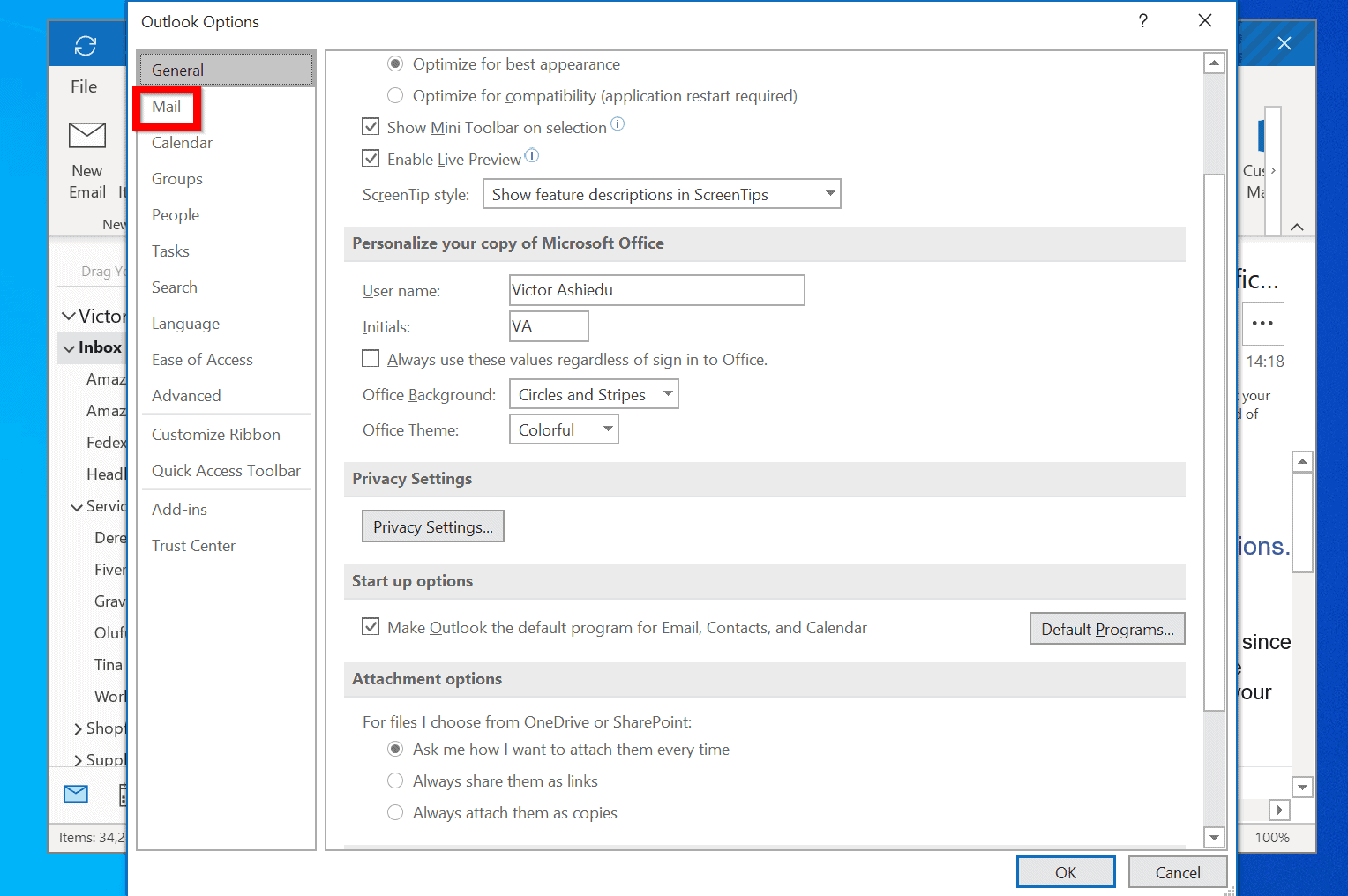Open the ellipsis menu on the email message

pyautogui.click(x=1263, y=325)
